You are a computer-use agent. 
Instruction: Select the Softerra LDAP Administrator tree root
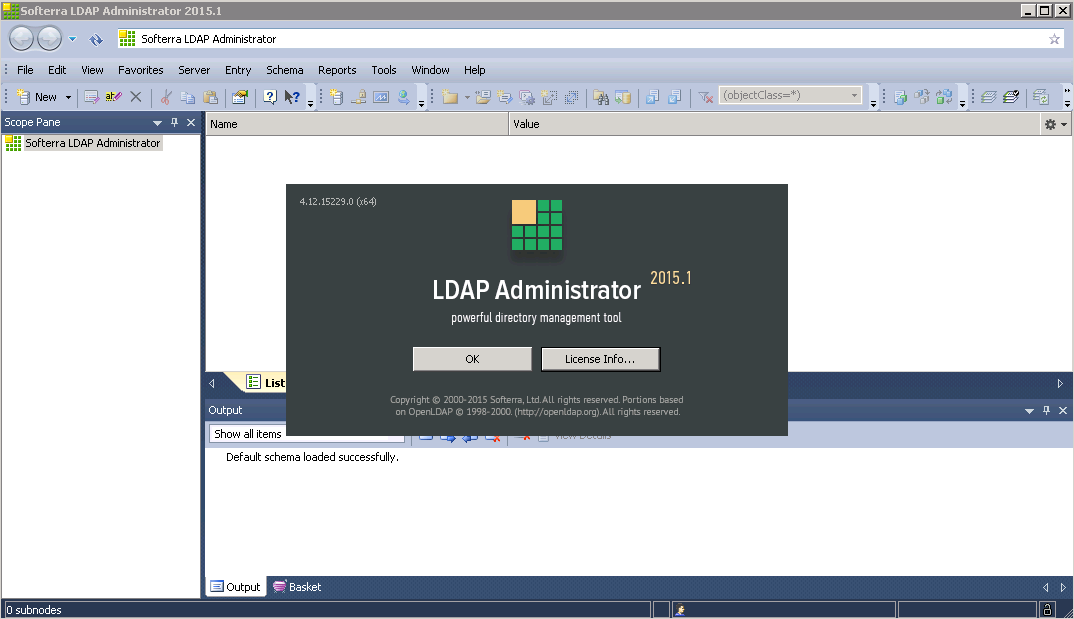click(92, 143)
